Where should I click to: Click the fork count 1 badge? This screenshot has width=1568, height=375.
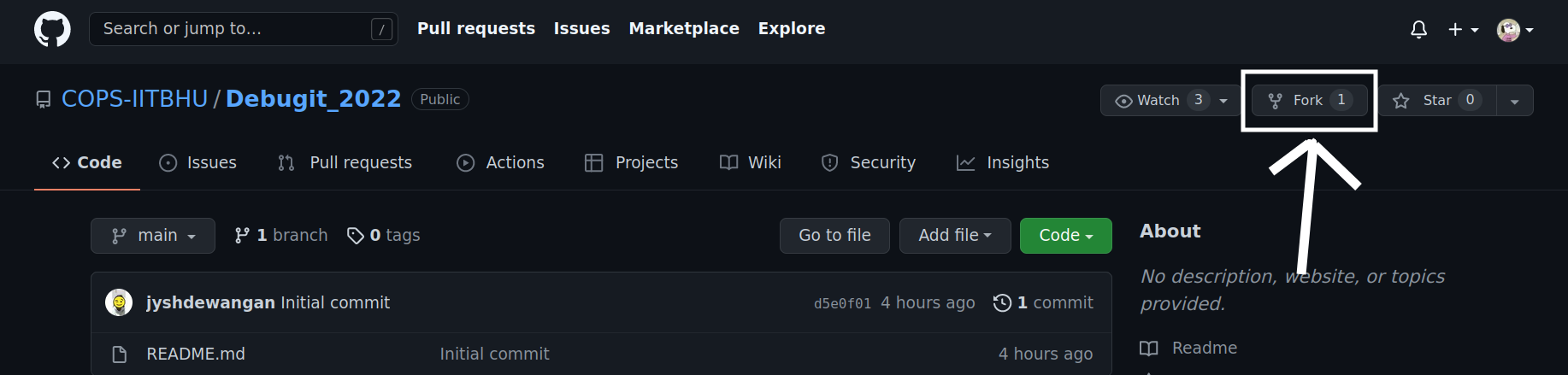click(1341, 100)
